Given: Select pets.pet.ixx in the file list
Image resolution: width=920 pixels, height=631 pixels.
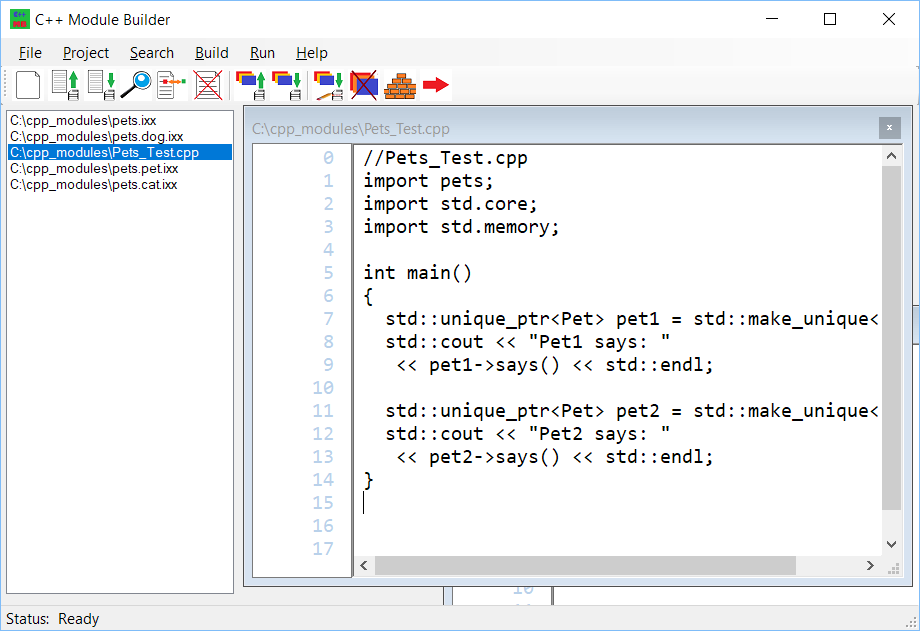Looking at the screenshot, I should (120, 168).
